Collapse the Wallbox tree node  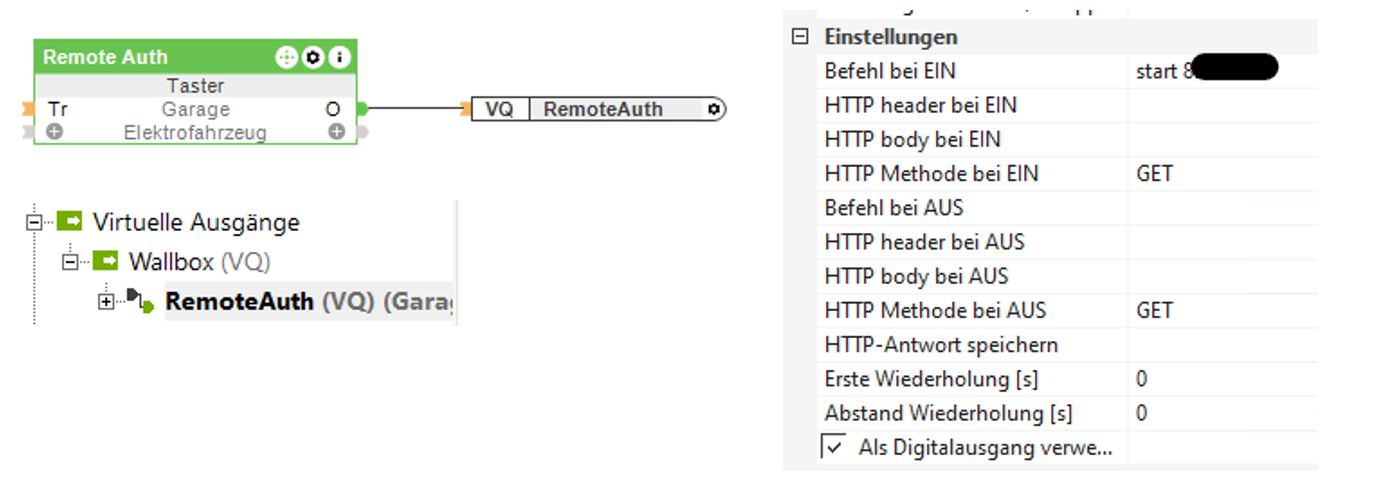pyautogui.click(x=71, y=262)
